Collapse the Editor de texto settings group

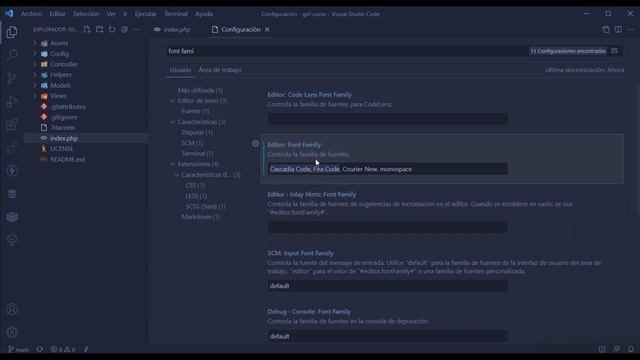[x=173, y=100]
